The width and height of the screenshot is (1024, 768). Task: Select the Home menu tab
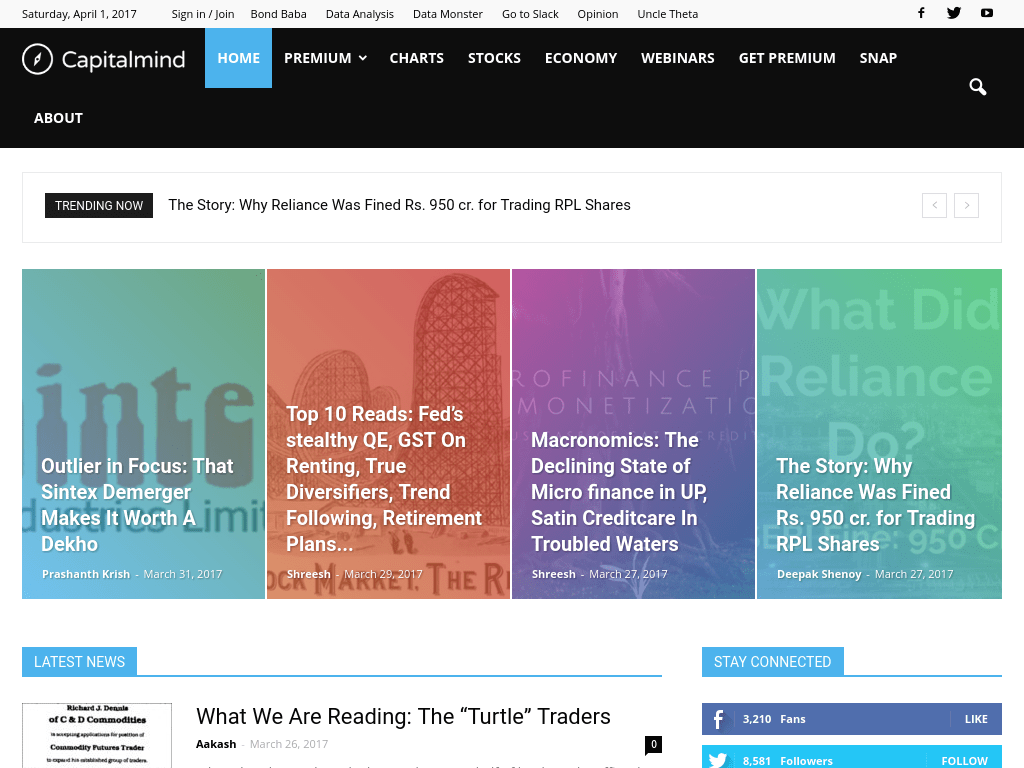(238, 58)
